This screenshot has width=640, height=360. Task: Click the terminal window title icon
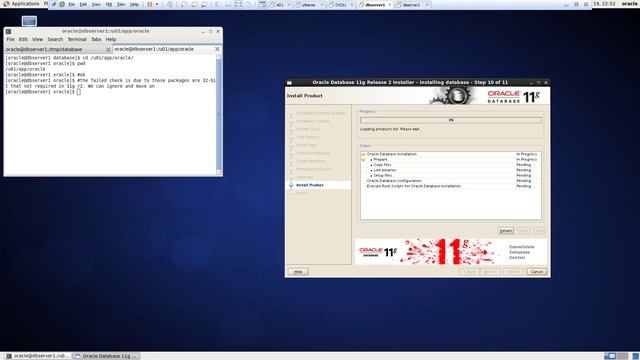click(x=8, y=31)
